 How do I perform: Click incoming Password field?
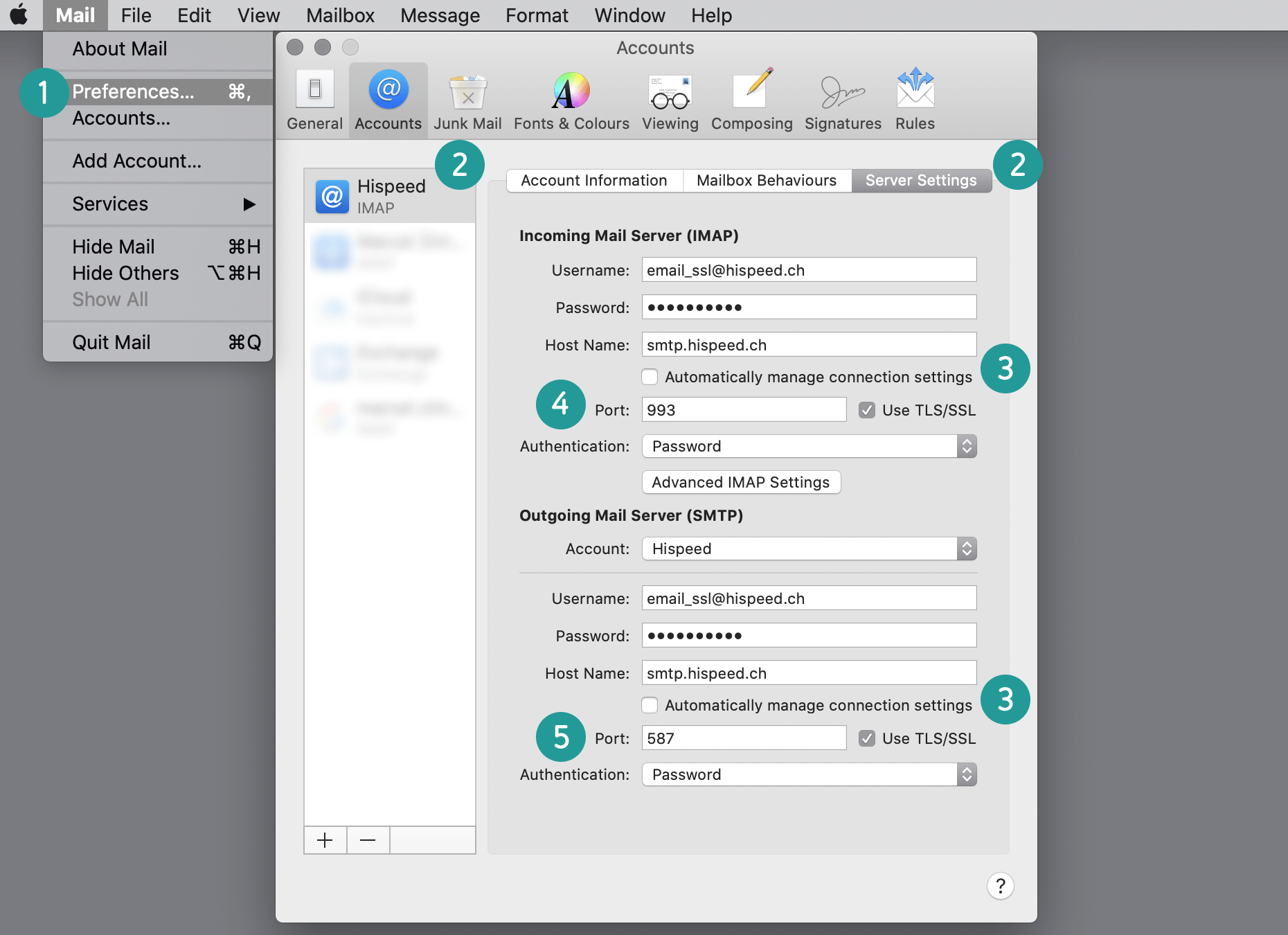tap(809, 308)
